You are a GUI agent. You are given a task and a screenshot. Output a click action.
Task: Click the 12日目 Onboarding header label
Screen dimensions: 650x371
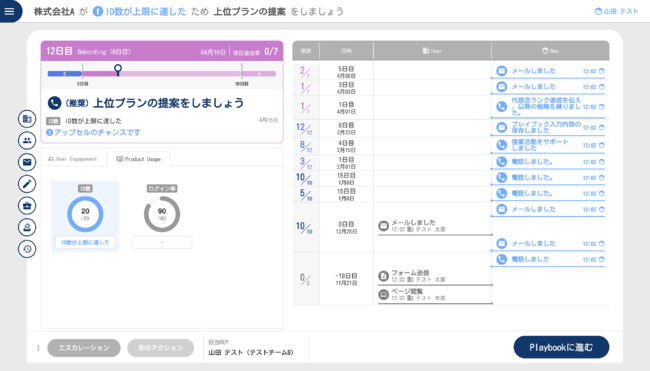(88, 51)
